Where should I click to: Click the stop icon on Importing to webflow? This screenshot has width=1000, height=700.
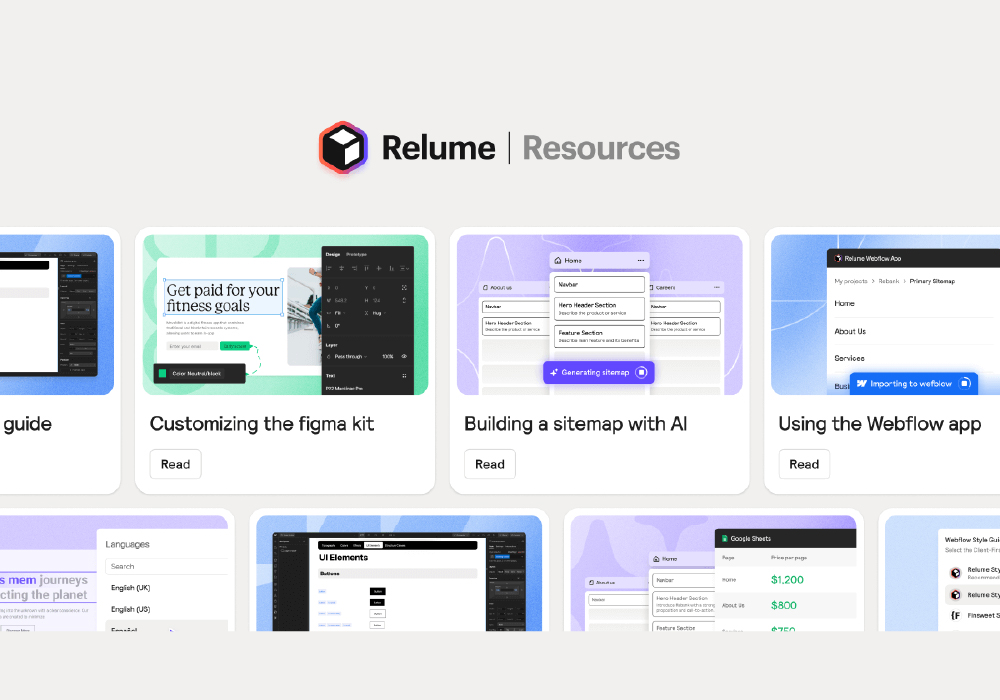964,383
